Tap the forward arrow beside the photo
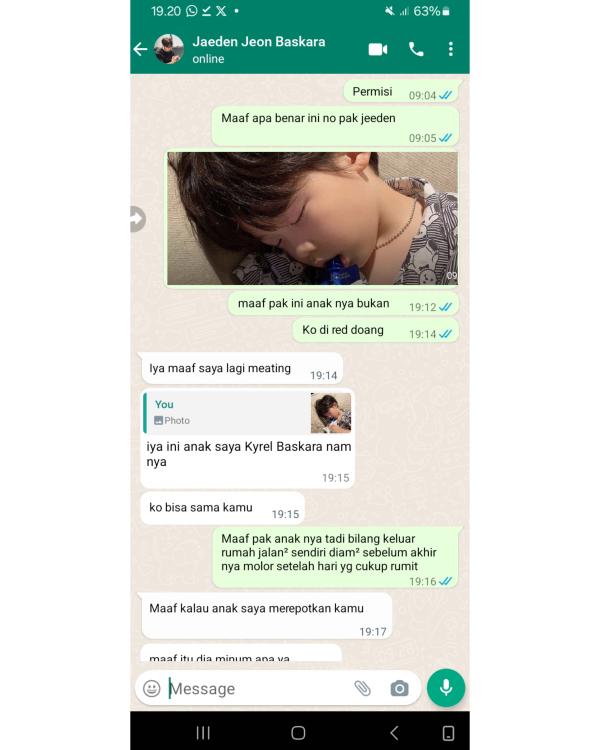 pyautogui.click(x=137, y=219)
